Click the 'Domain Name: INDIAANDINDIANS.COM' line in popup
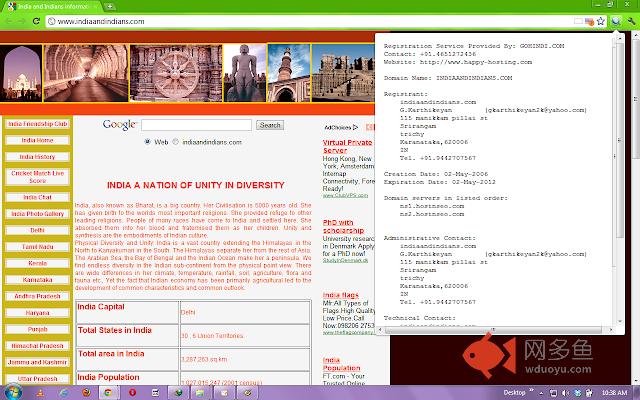Viewport: 640px width, 400px height. [448, 78]
